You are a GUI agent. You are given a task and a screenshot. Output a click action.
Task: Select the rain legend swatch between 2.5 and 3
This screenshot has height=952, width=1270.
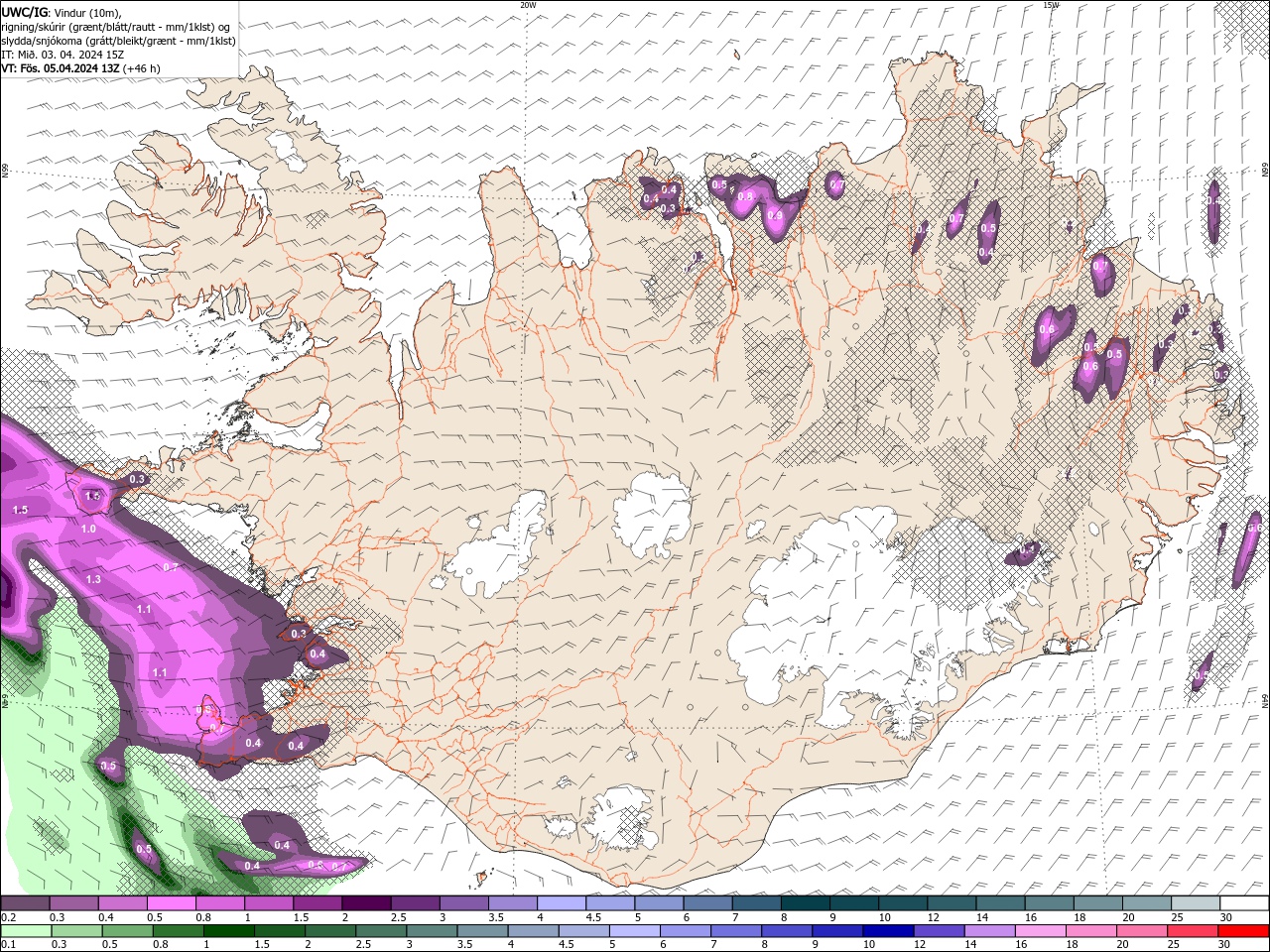381,931
